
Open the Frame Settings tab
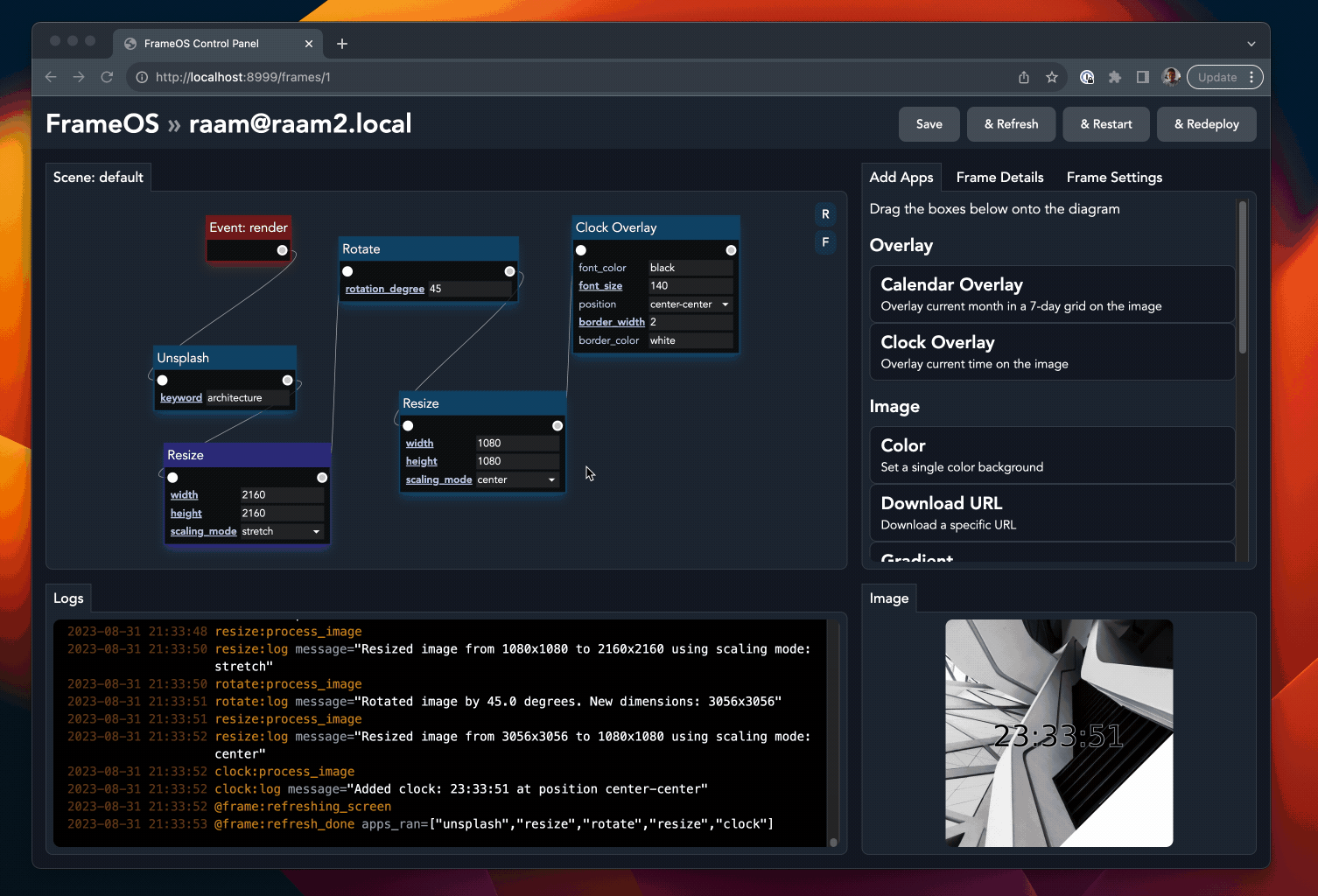pyautogui.click(x=1114, y=178)
